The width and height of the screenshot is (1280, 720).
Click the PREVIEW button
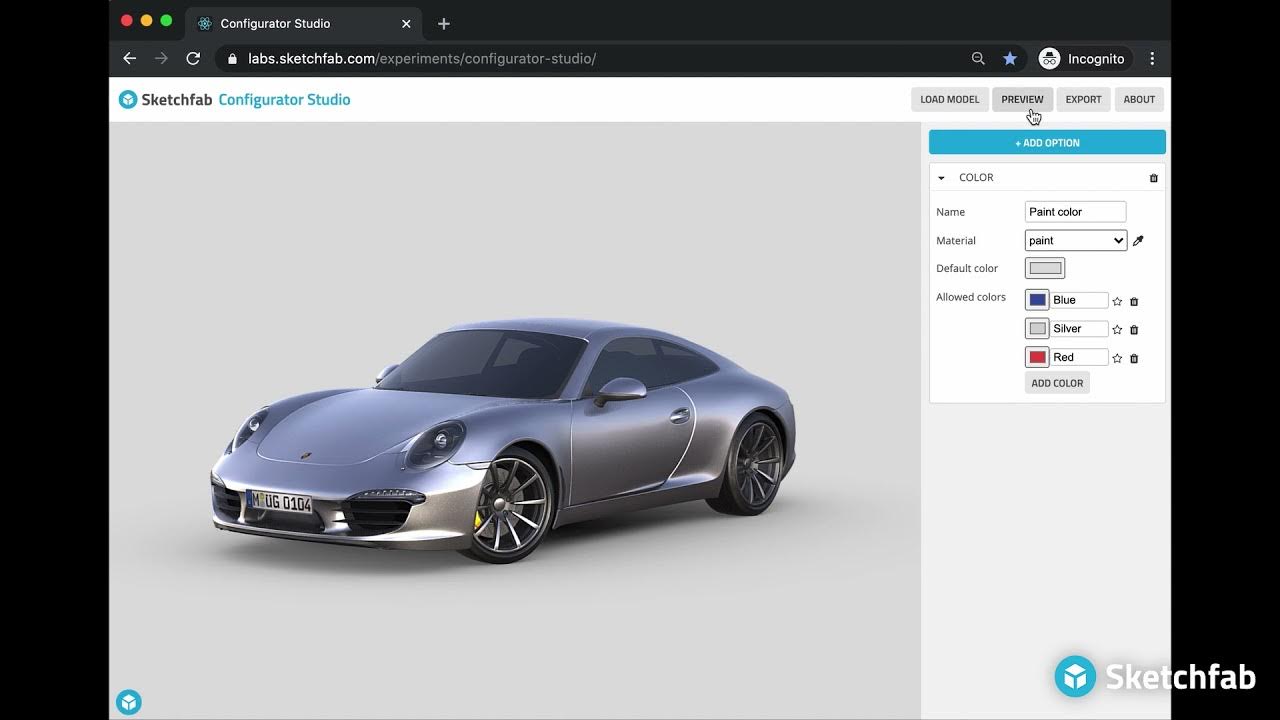tap(1022, 99)
